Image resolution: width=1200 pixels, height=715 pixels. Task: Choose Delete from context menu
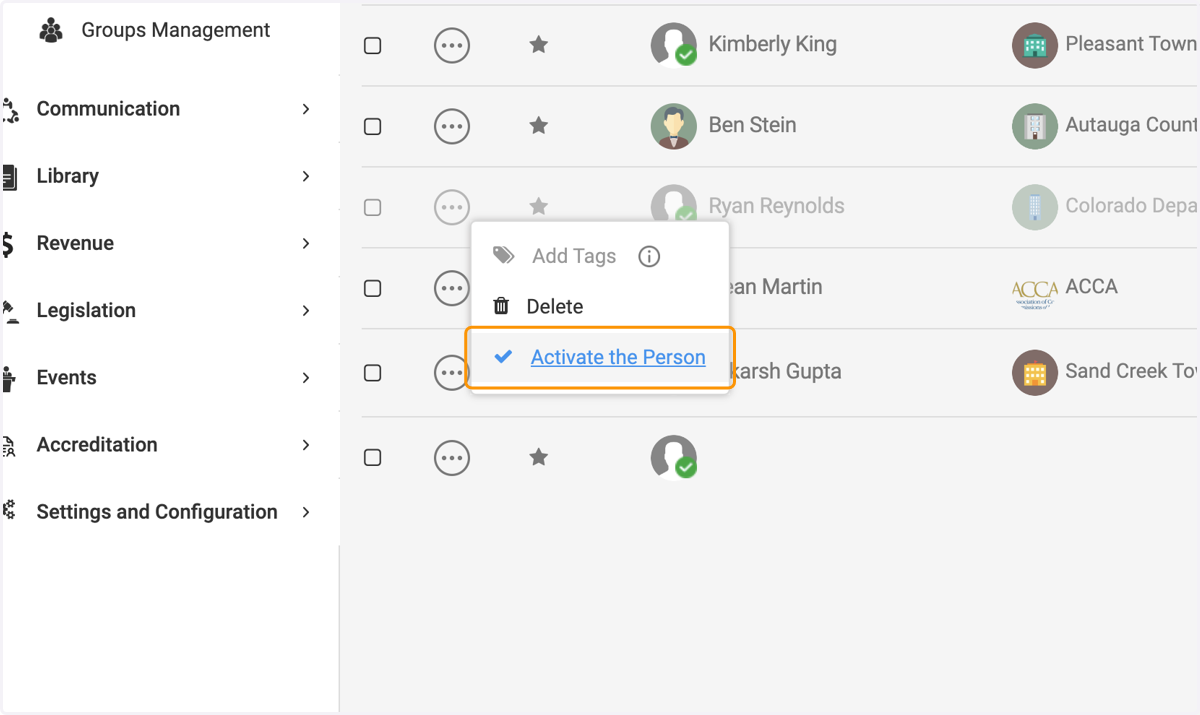pos(555,307)
